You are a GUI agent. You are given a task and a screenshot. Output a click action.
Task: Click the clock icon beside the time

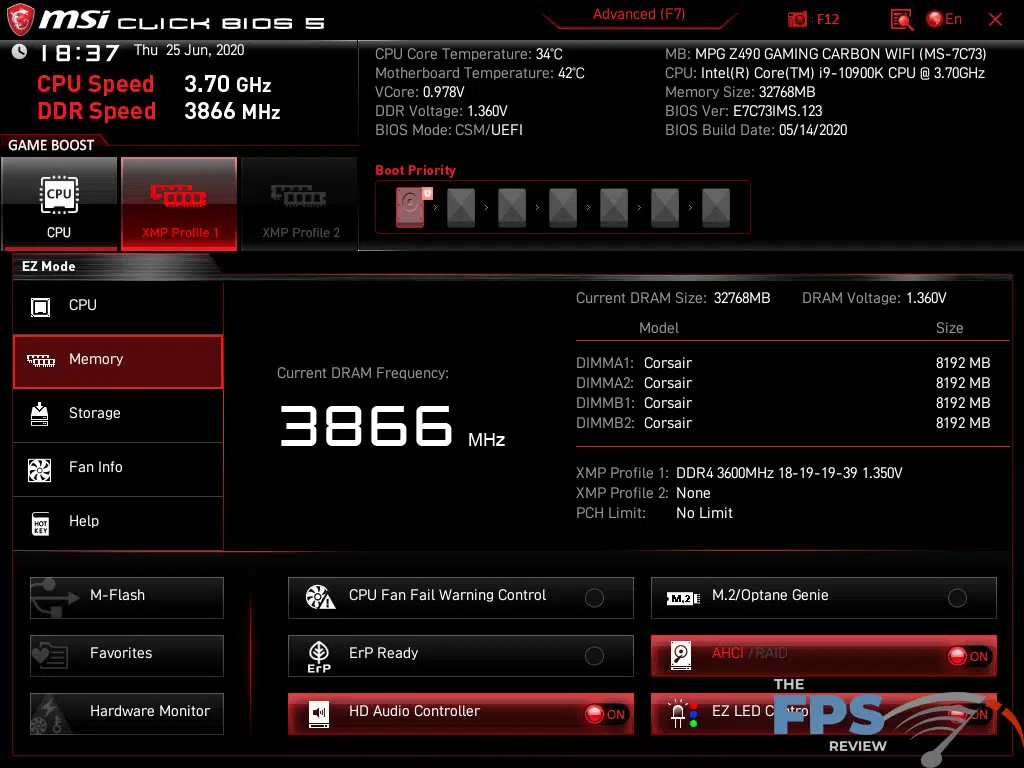coord(19,51)
